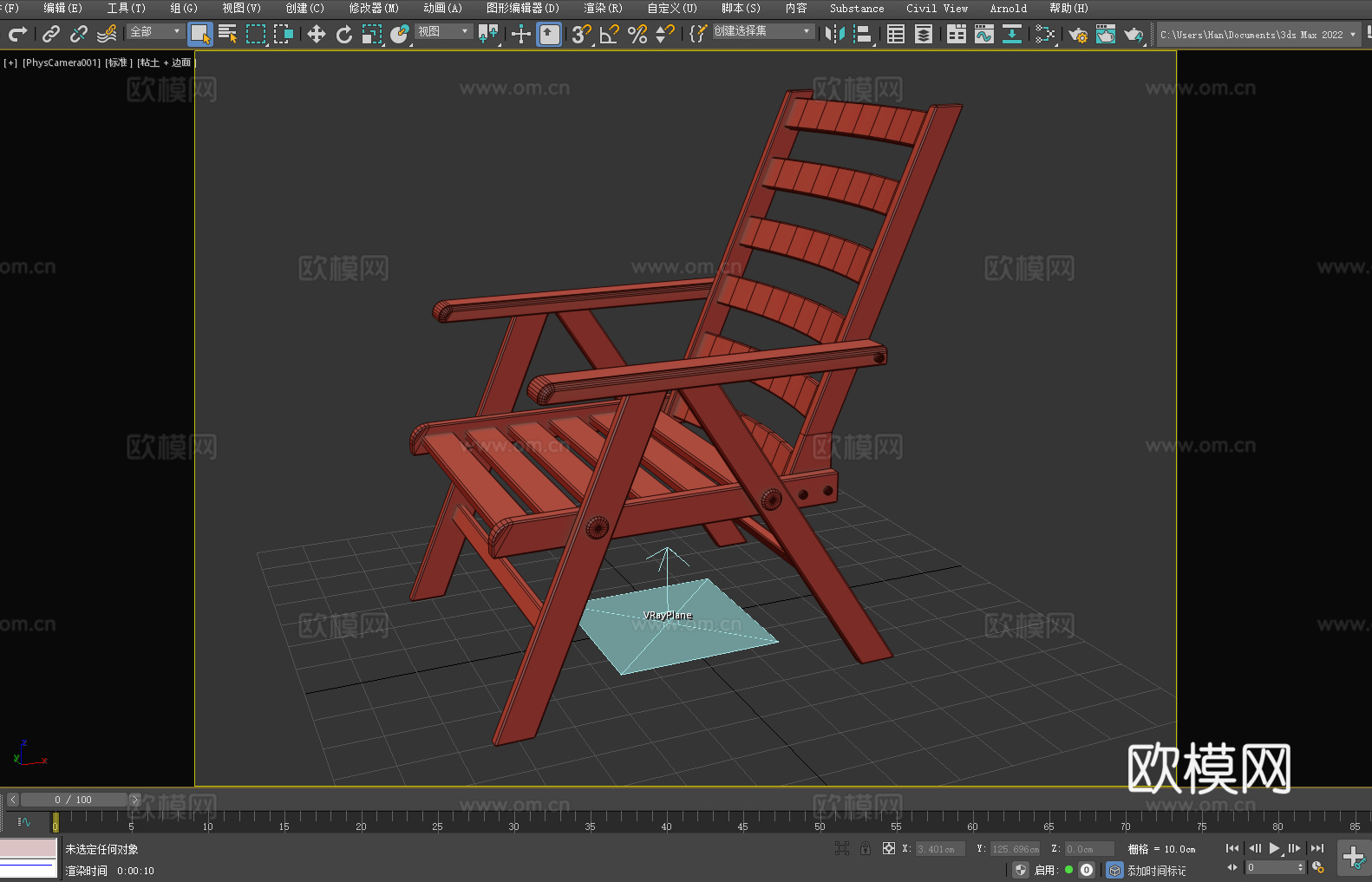Click the [PhysCamera001] viewport label
Screen dimensions: 1372x882
(62, 62)
